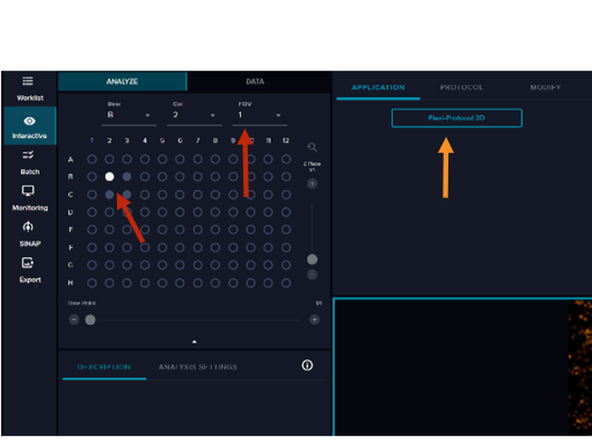Image resolution: width=592 pixels, height=444 pixels.
Task: Open the Monitoring screen icon
Action: coord(28,191)
